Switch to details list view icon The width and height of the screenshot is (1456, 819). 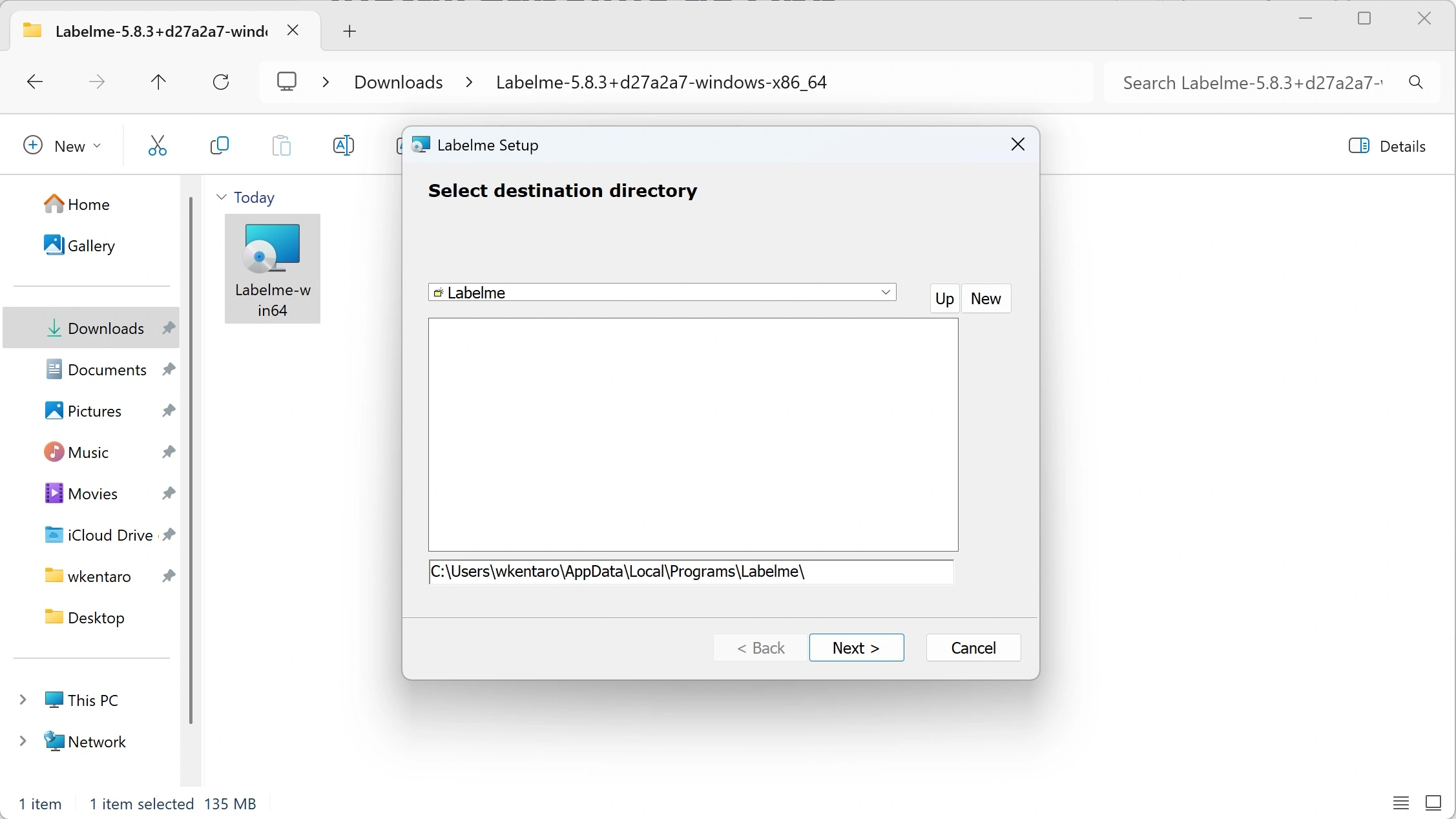click(1401, 803)
